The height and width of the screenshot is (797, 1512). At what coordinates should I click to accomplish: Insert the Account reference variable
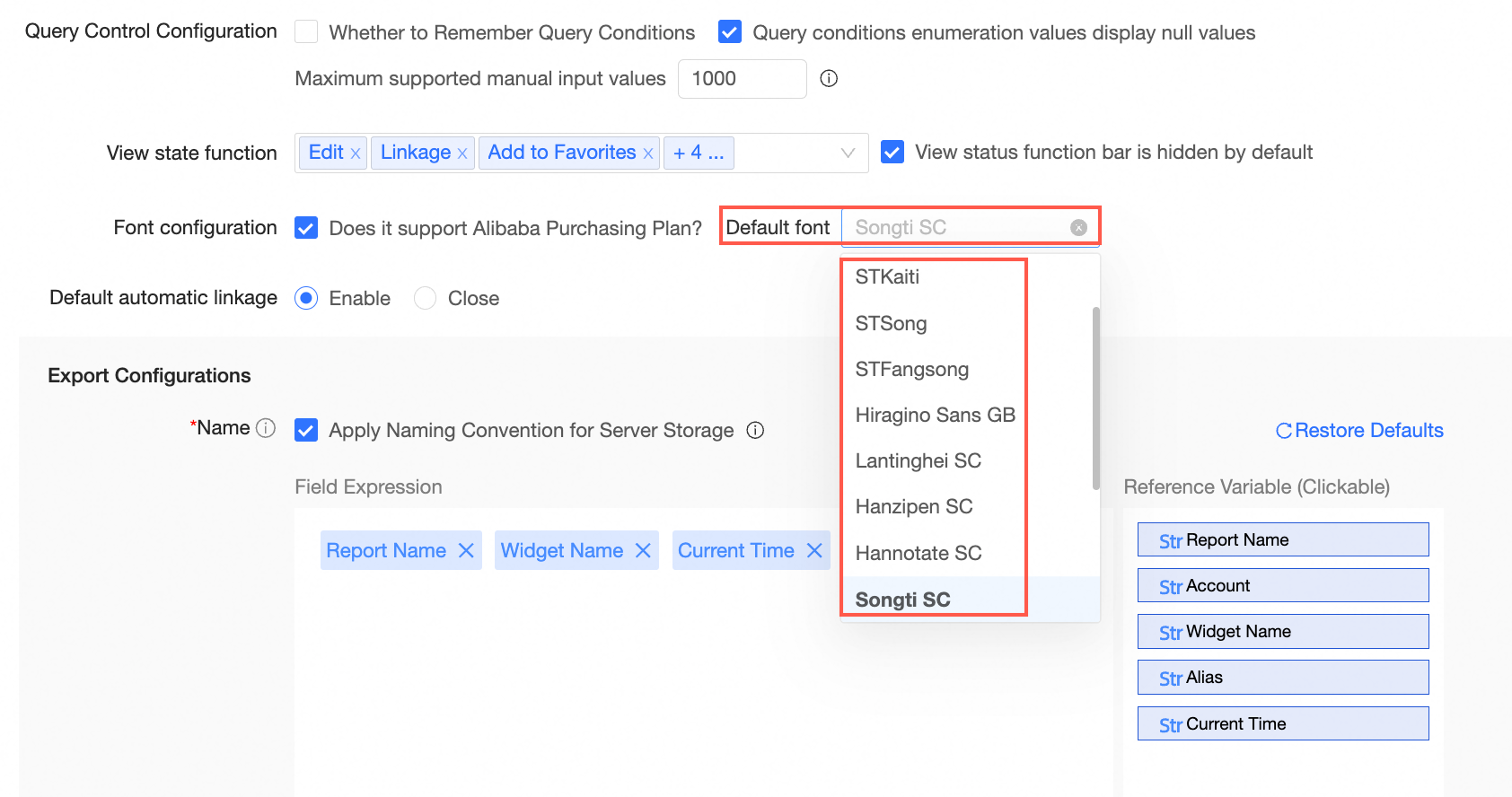tap(1282, 586)
